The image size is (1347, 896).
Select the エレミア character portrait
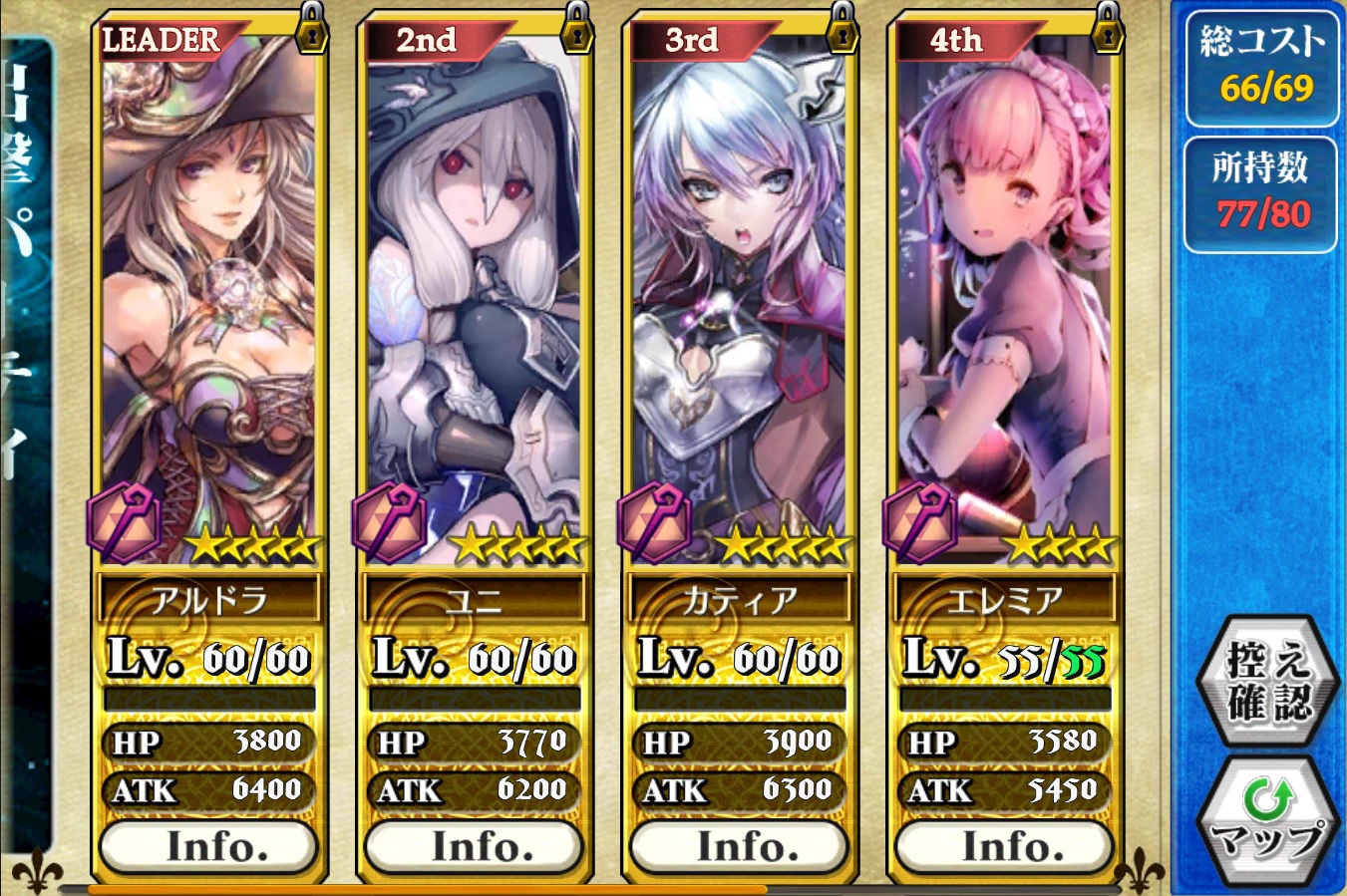(1004, 289)
